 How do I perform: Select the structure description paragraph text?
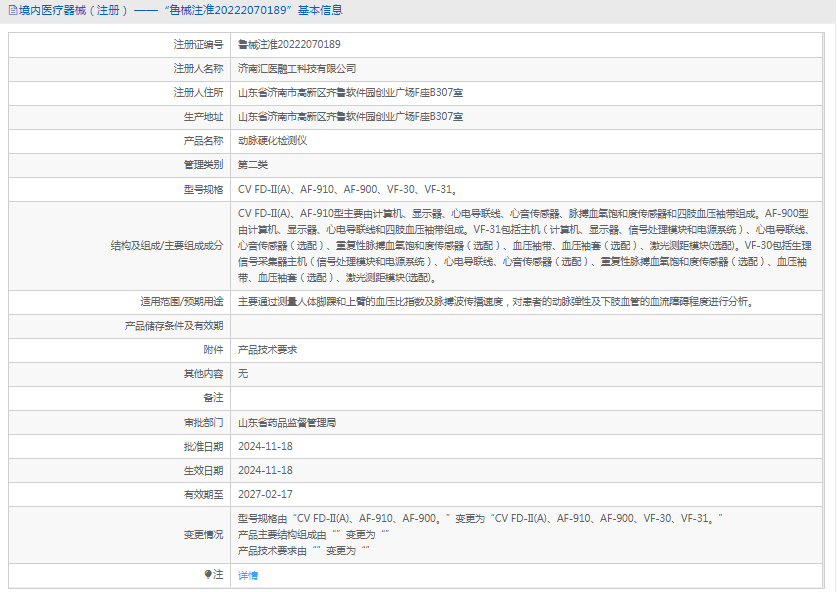coord(525,246)
